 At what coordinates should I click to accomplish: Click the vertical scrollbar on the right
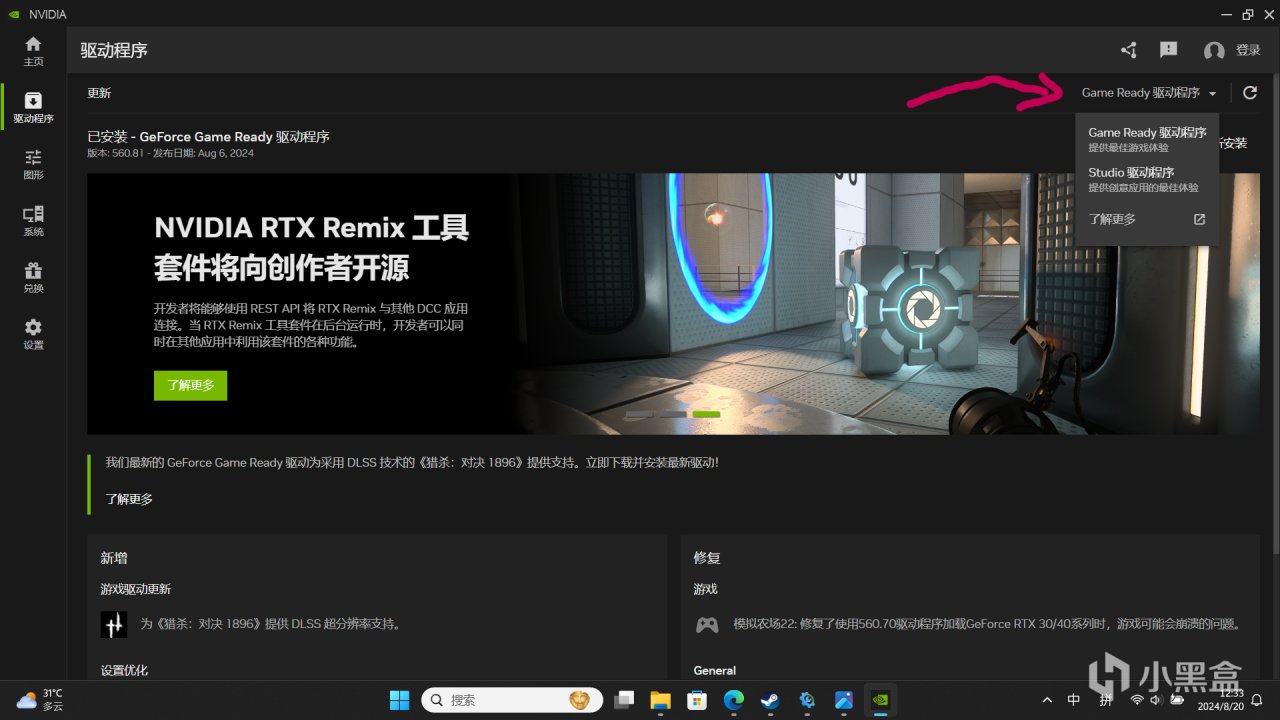tap(1275, 315)
